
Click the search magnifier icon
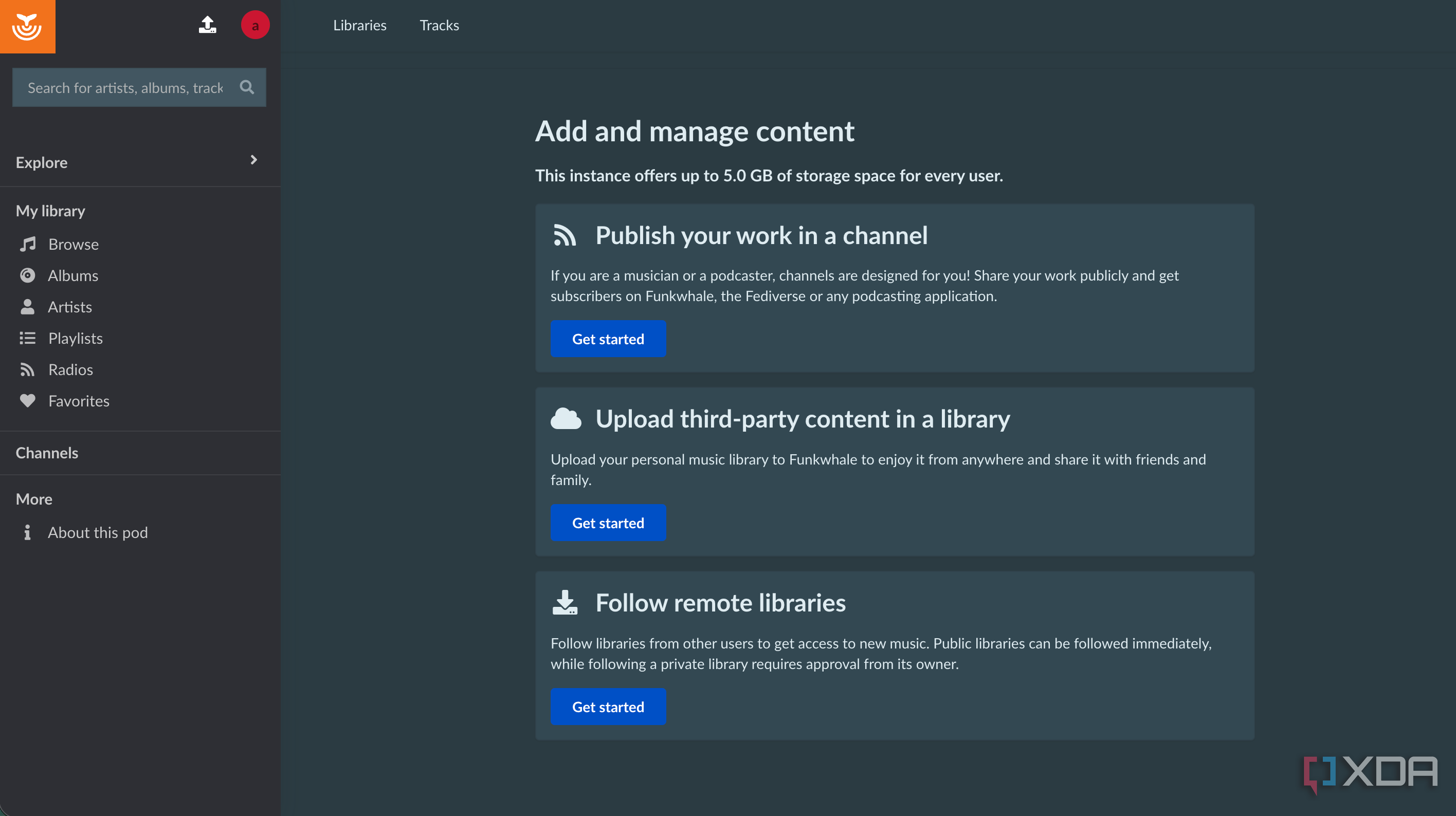point(247,87)
